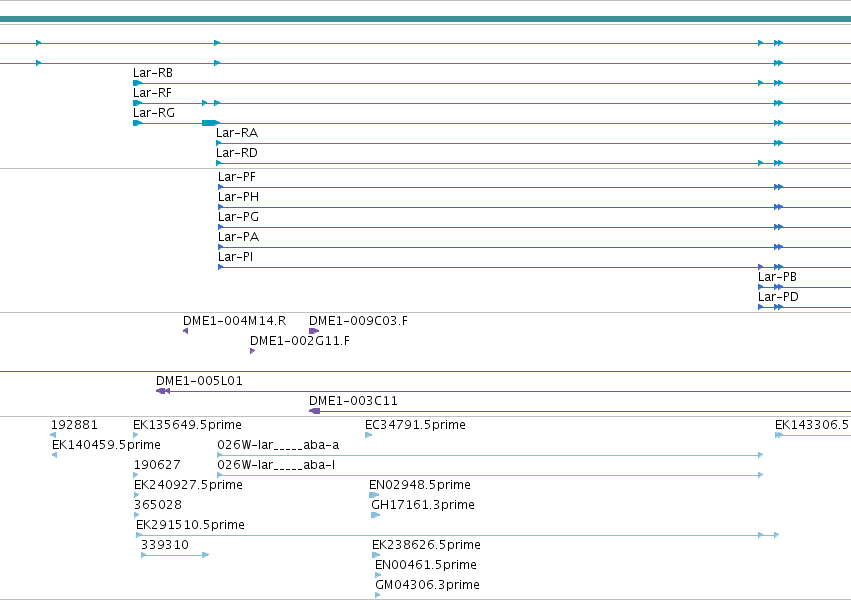
Task: Click the DME1-005L01 purple arrowhead glyph
Action: click(163, 391)
